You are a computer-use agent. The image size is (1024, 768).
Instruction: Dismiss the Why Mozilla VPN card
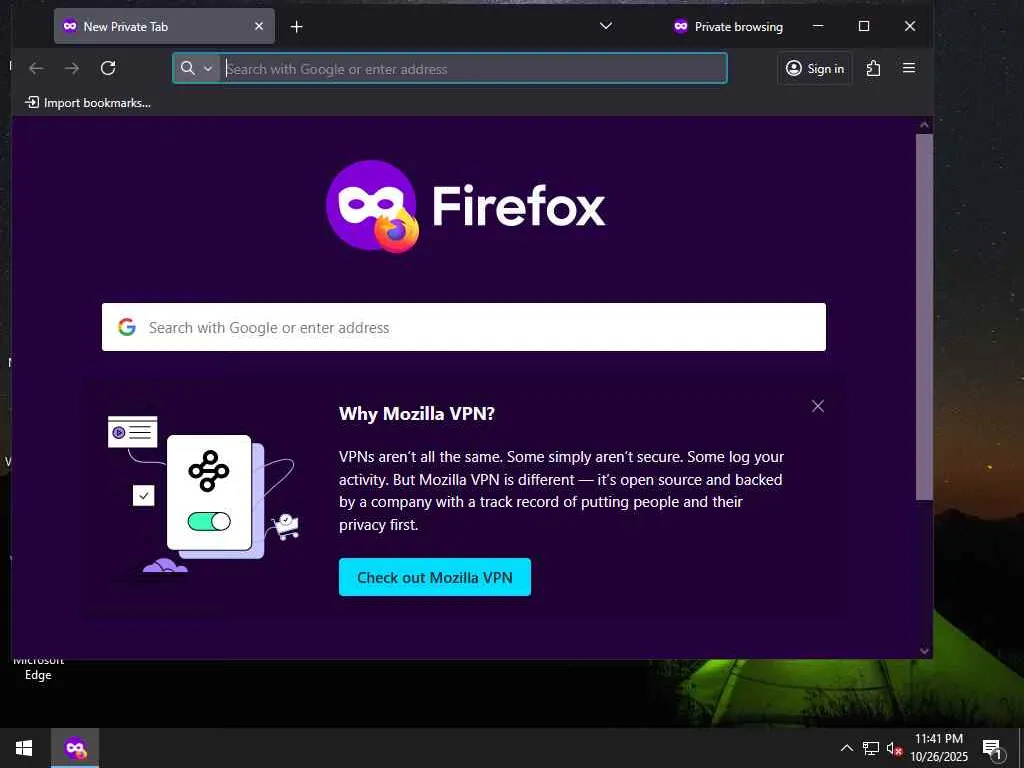tap(818, 406)
